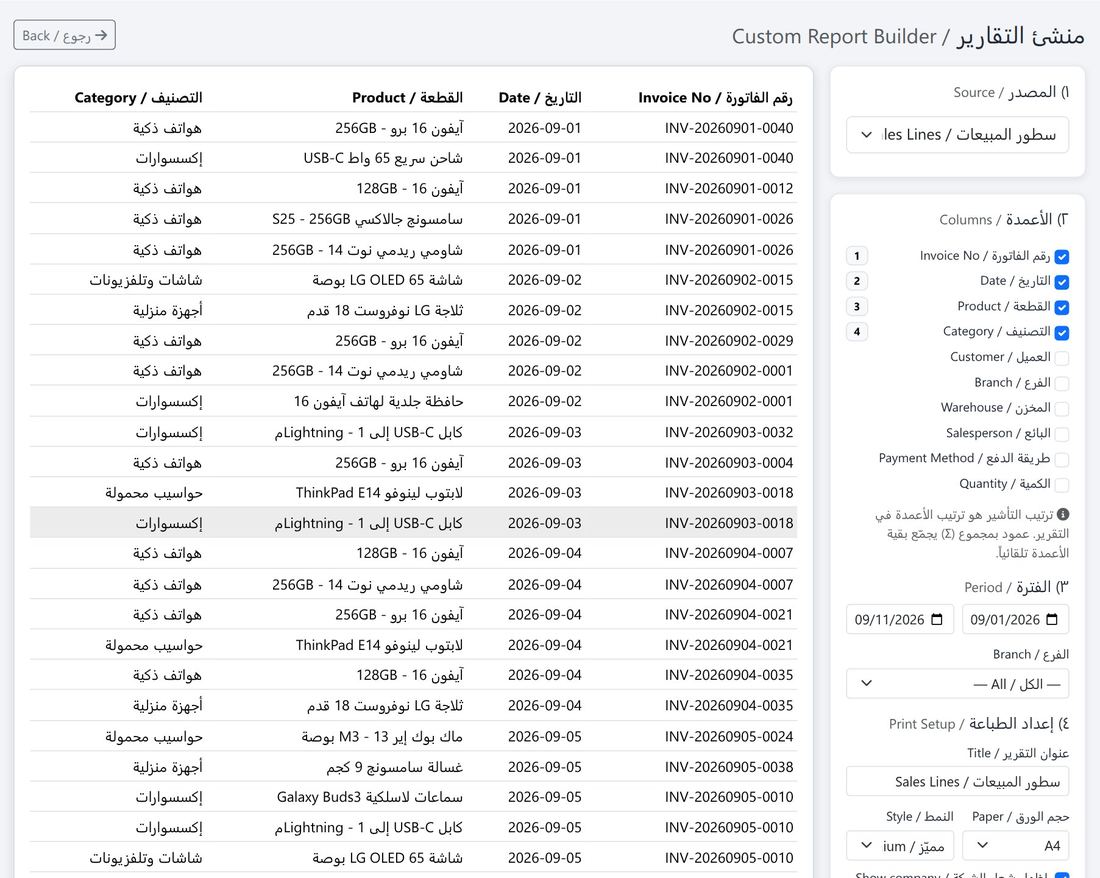Click invoice cell INV-20260904-0007 for آيفون 16 - 128GB
1100x878 pixels.
[x=729, y=553]
